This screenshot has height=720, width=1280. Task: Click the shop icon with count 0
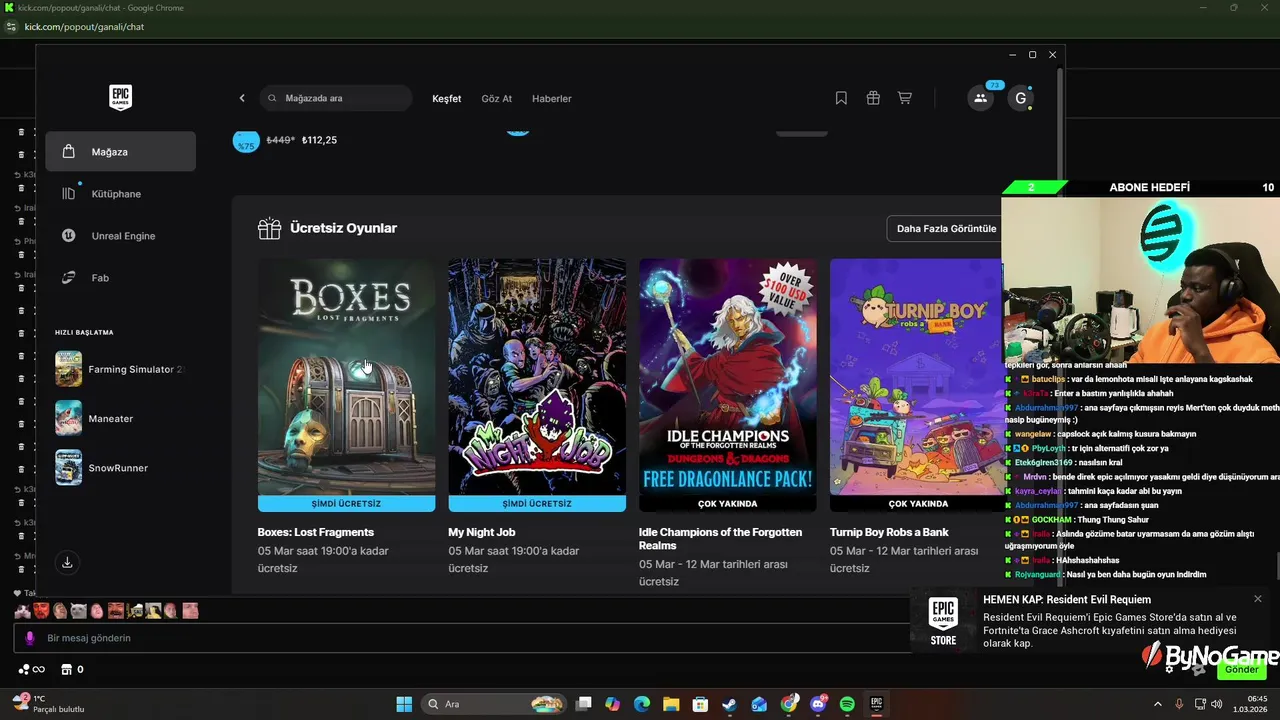tap(71, 669)
